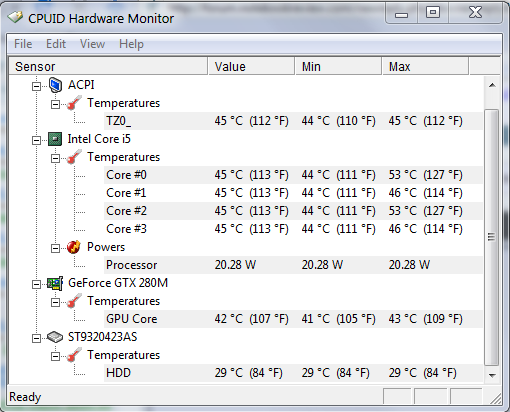
Task: Select the Core #2 row
Action: click(x=293, y=211)
